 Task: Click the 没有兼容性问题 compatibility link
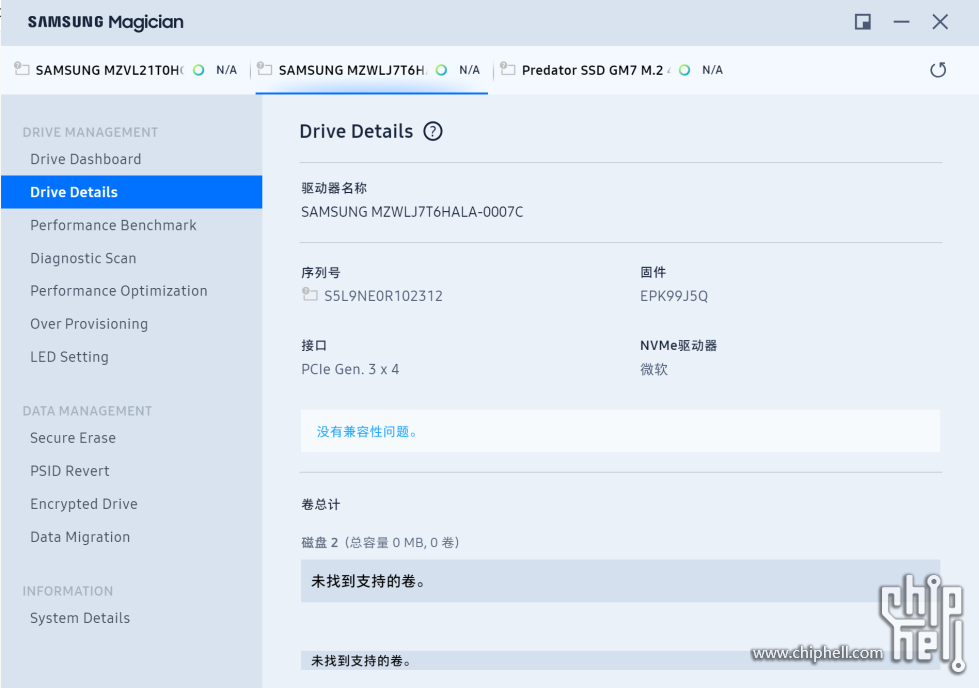click(367, 431)
